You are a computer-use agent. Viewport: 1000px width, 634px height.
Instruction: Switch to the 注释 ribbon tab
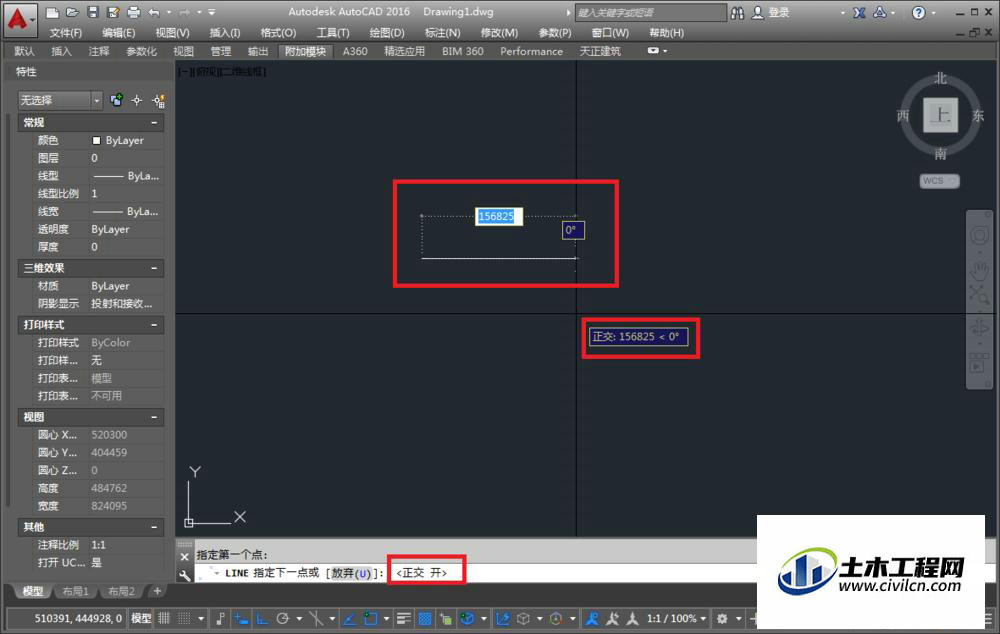(99, 51)
